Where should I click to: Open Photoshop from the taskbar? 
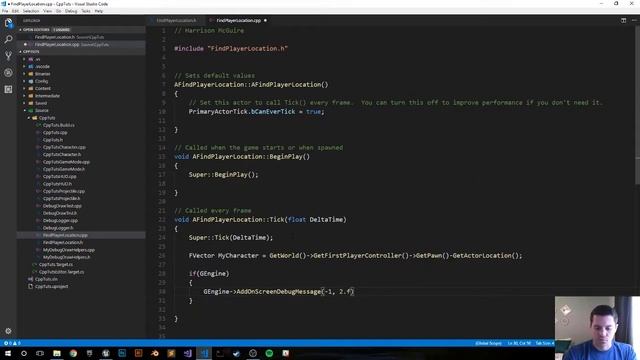tap(122, 353)
